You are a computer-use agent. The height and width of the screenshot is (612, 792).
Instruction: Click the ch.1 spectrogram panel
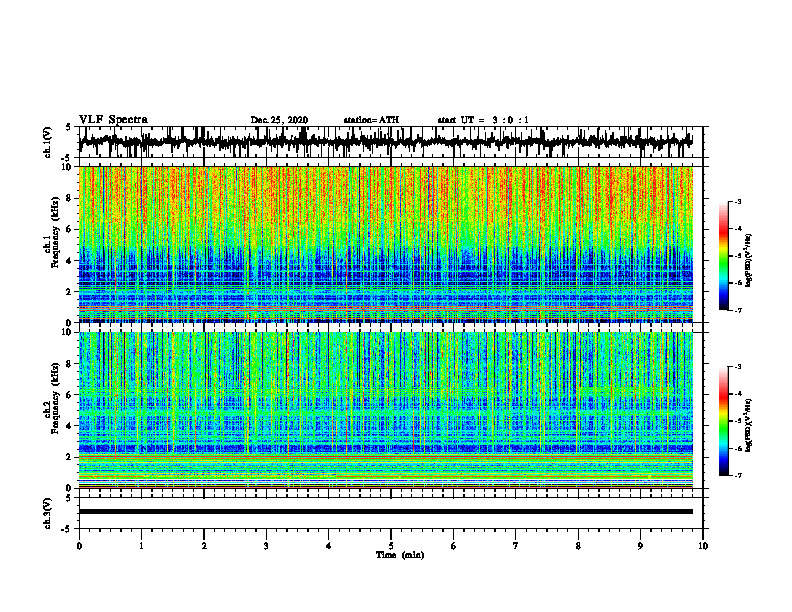point(385,244)
